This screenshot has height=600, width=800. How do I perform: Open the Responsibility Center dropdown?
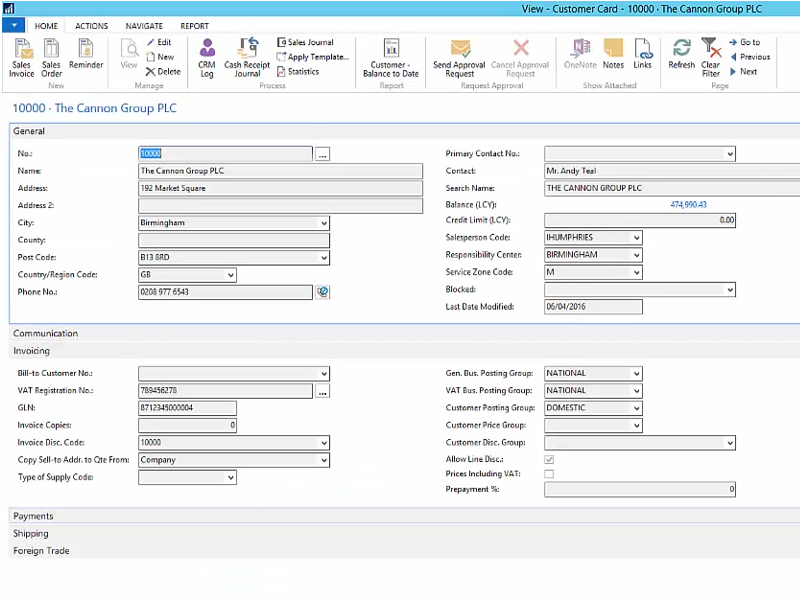point(637,255)
